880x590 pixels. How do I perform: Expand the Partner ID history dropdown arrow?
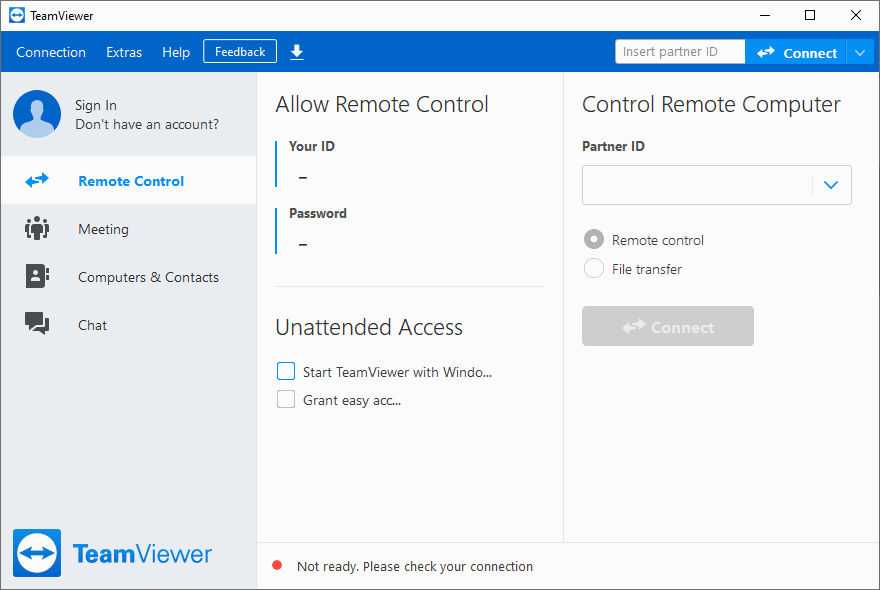831,185
